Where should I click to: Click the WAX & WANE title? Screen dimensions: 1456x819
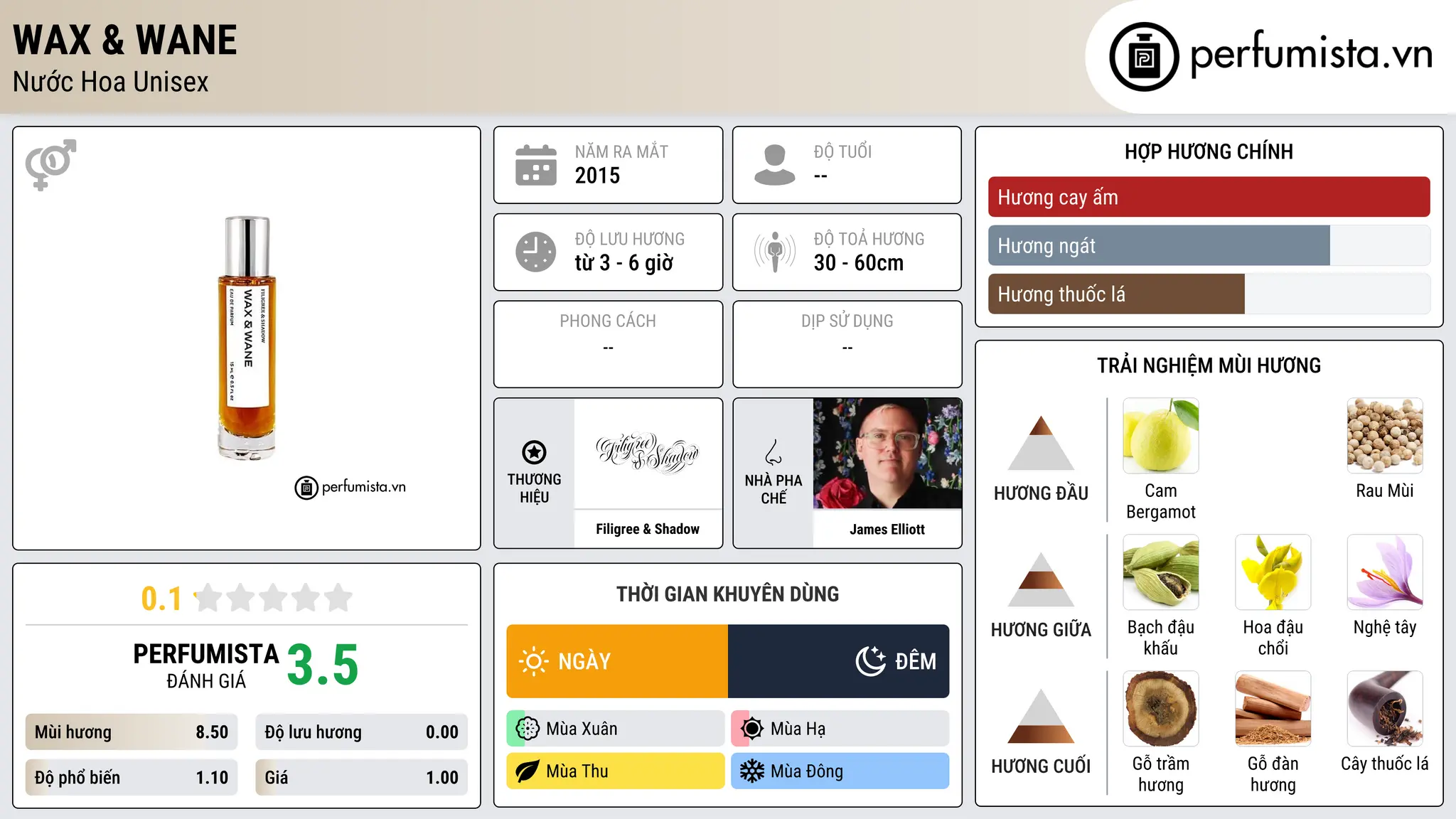[x=125, y=41]
